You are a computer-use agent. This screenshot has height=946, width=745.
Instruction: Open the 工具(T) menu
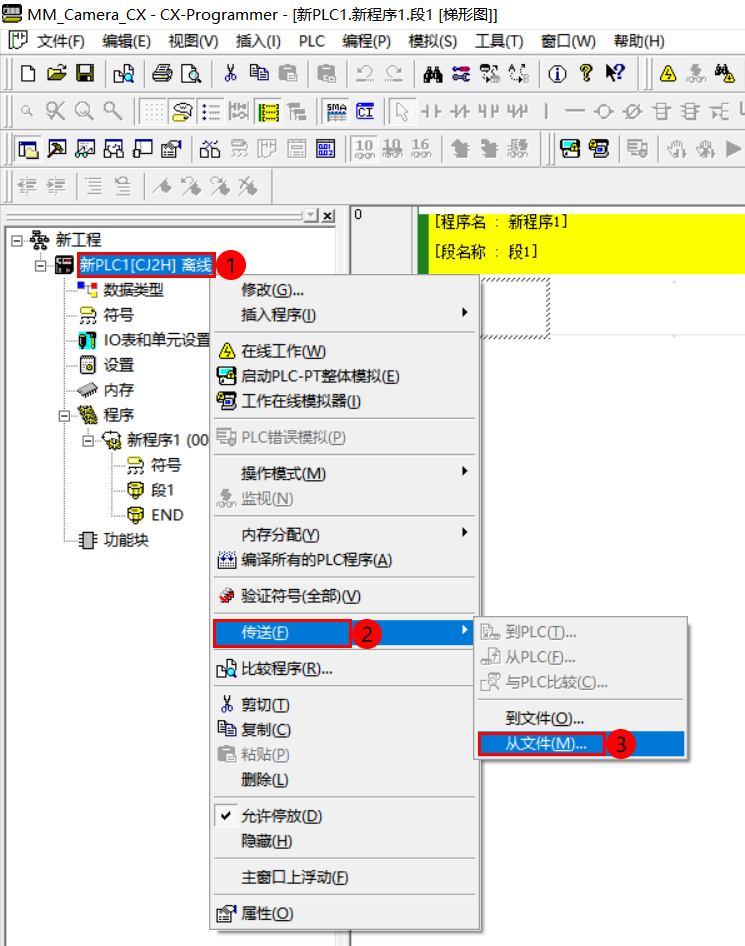pyautogui.click(x=499, y=41)
